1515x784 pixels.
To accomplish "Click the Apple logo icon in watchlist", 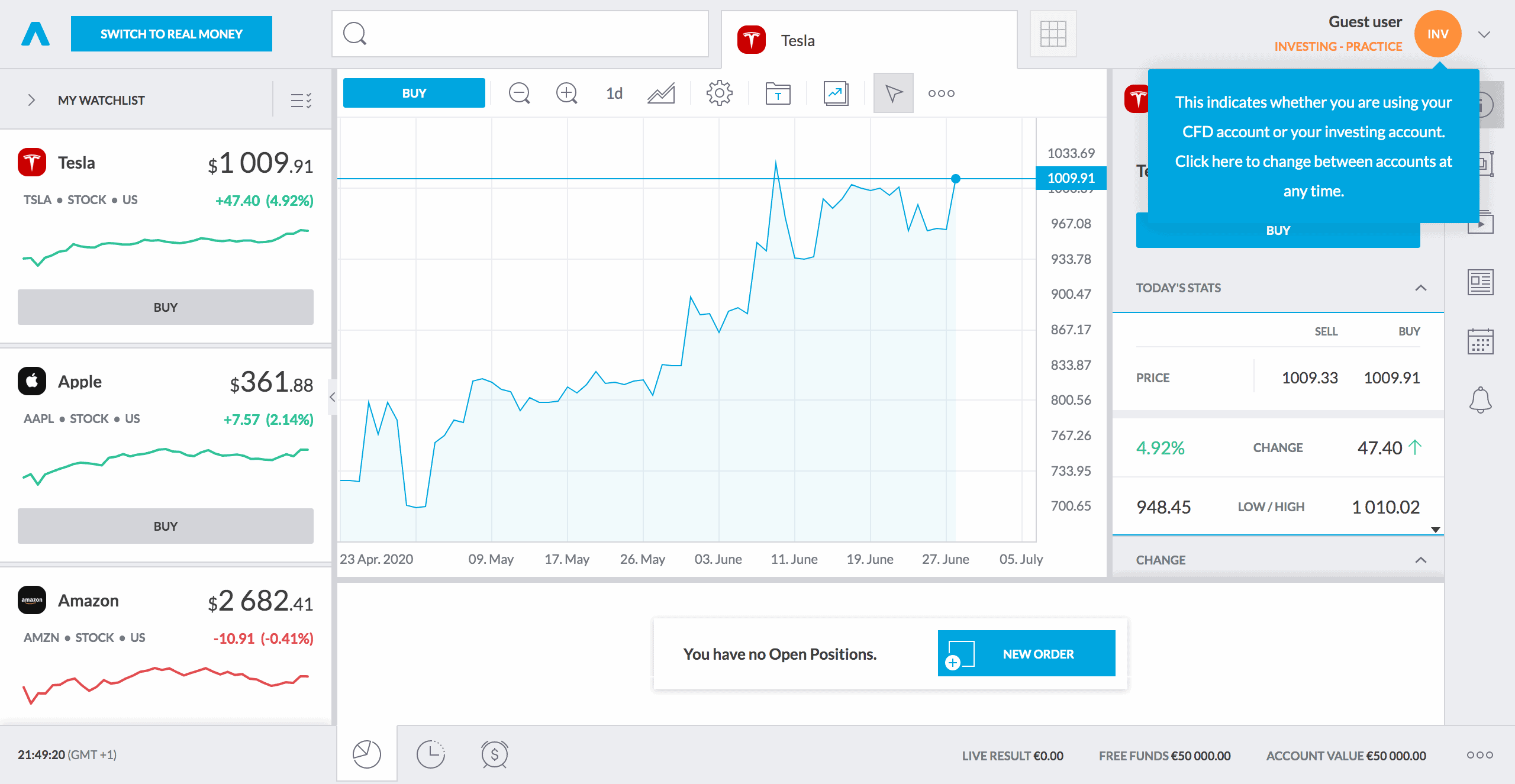I will click(32, 381).
